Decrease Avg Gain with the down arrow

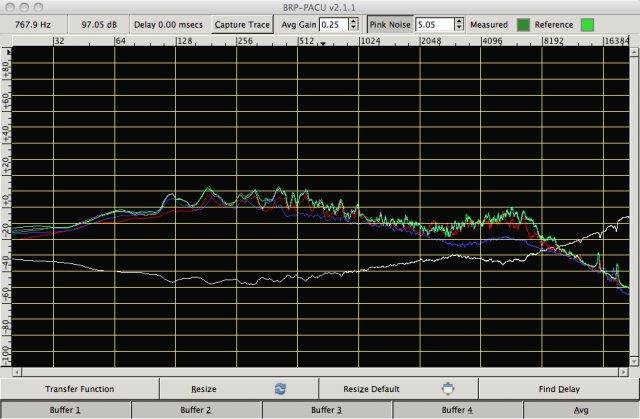[x=353, y=27]
